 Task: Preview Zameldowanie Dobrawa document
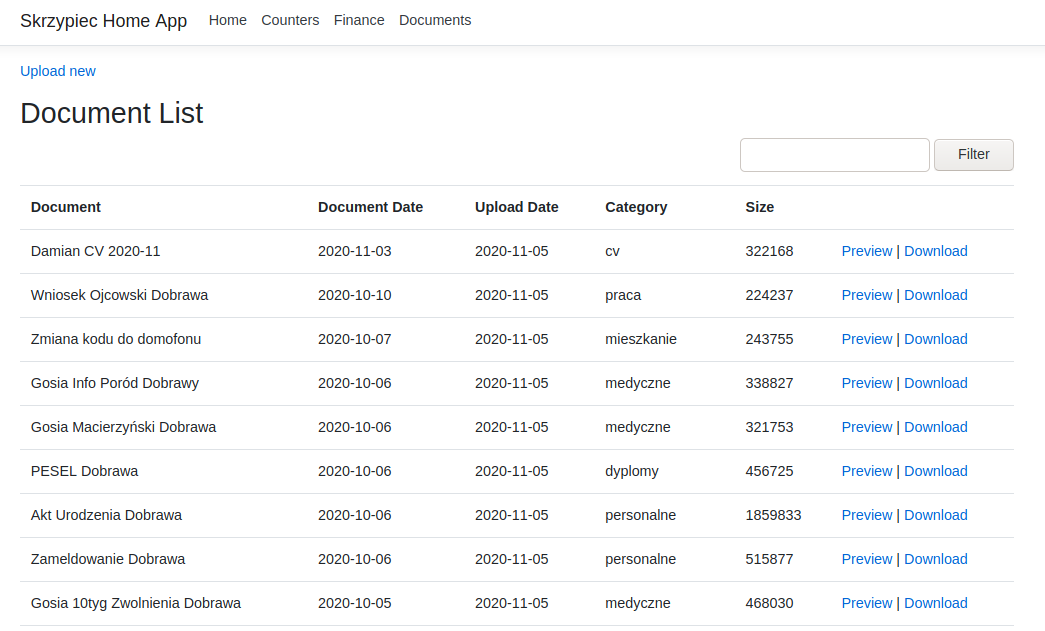[866, 559]
